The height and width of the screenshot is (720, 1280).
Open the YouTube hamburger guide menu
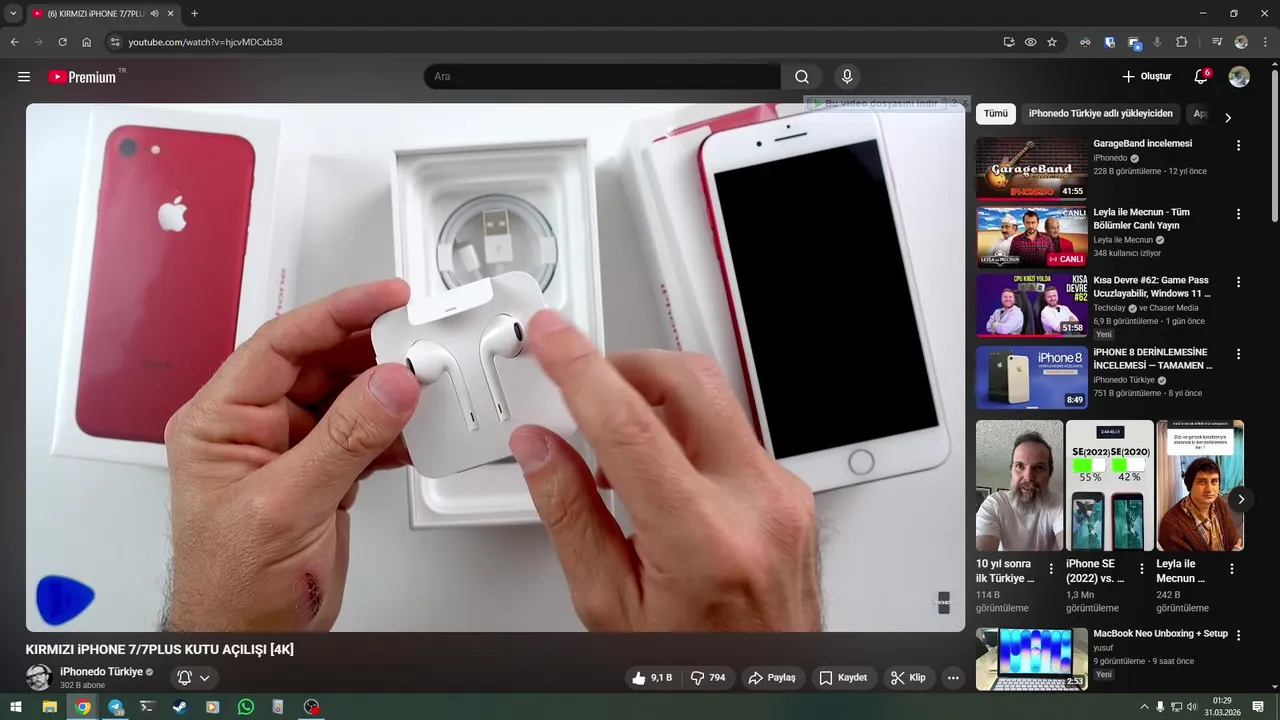(x=24, y=77)
